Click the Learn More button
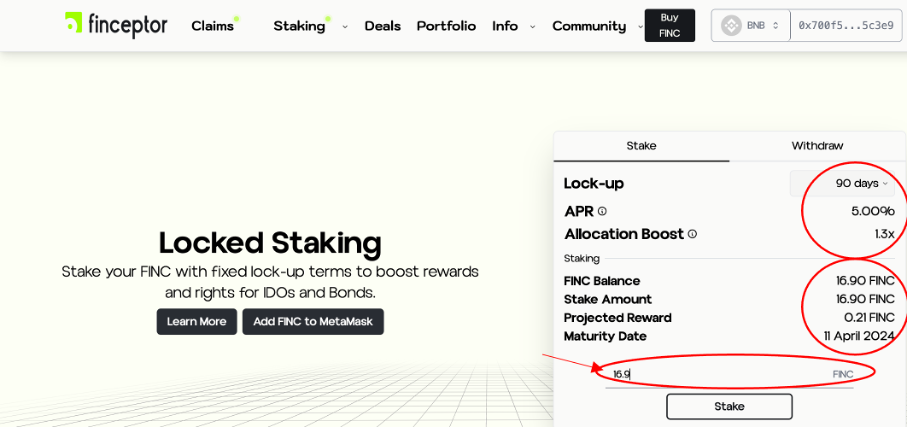908x428 pixels. tap(197, 321)
